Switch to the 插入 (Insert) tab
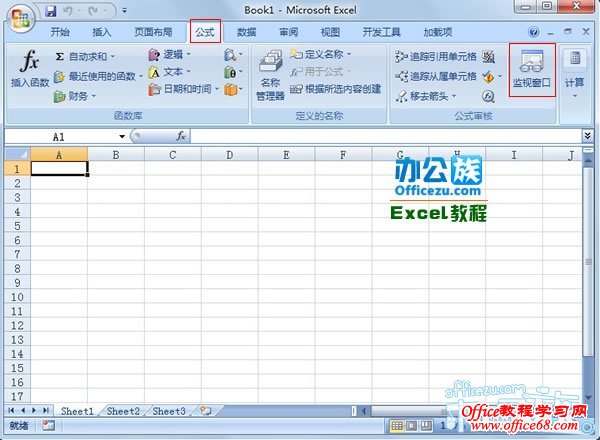This screenshot has width=600, height=440. click(x=102, y=32)
